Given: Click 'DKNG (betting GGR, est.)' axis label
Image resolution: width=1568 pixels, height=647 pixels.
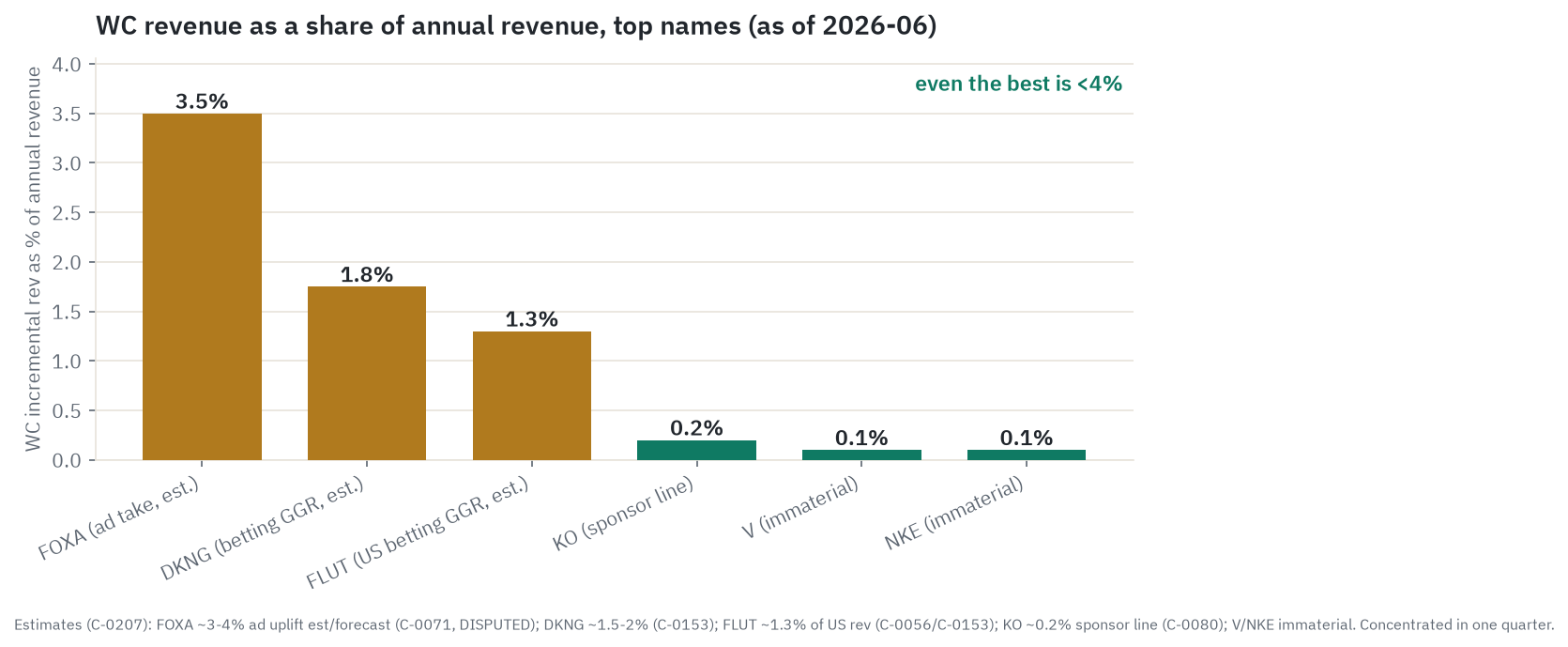Looking at the screenshot, I should point(263,528).
